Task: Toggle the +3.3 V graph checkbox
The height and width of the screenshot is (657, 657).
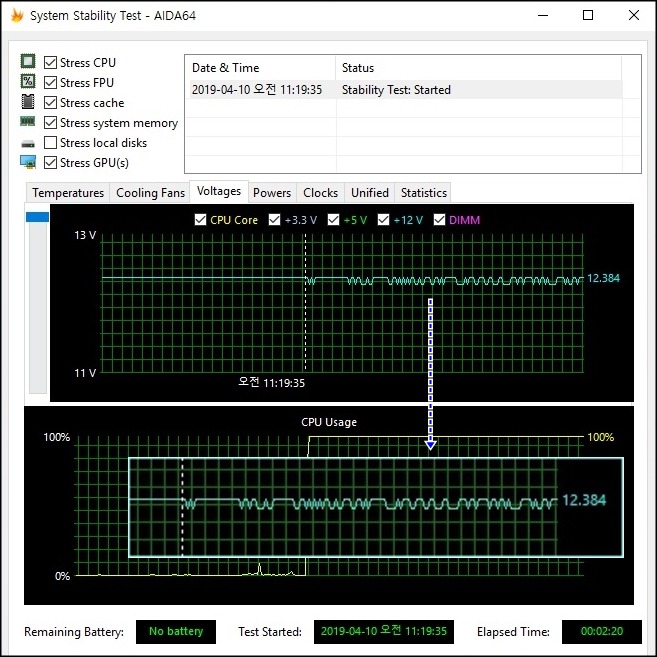Action: [274, 220]
